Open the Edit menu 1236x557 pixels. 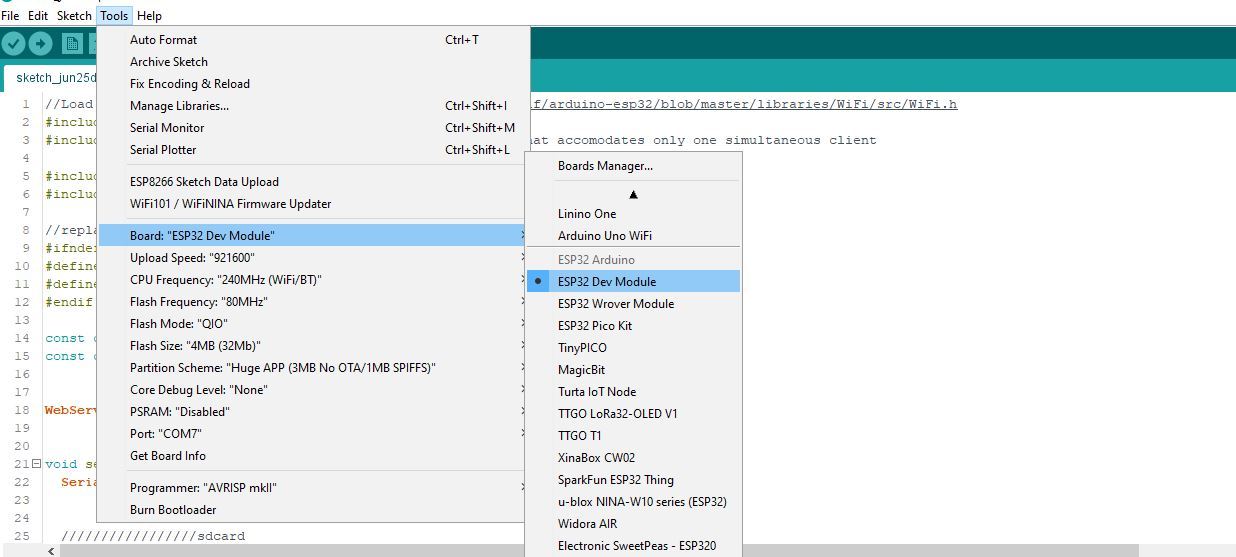click(38, 16)
